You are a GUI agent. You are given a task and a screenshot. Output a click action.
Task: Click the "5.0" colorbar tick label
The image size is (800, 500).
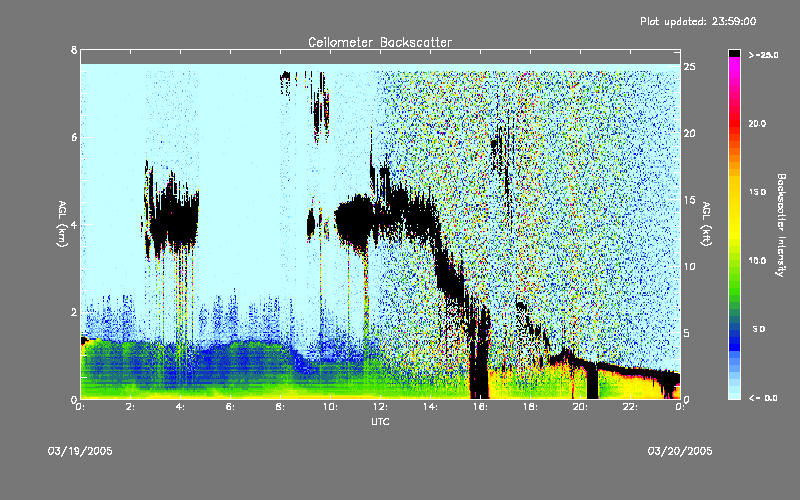pos(759,329)
